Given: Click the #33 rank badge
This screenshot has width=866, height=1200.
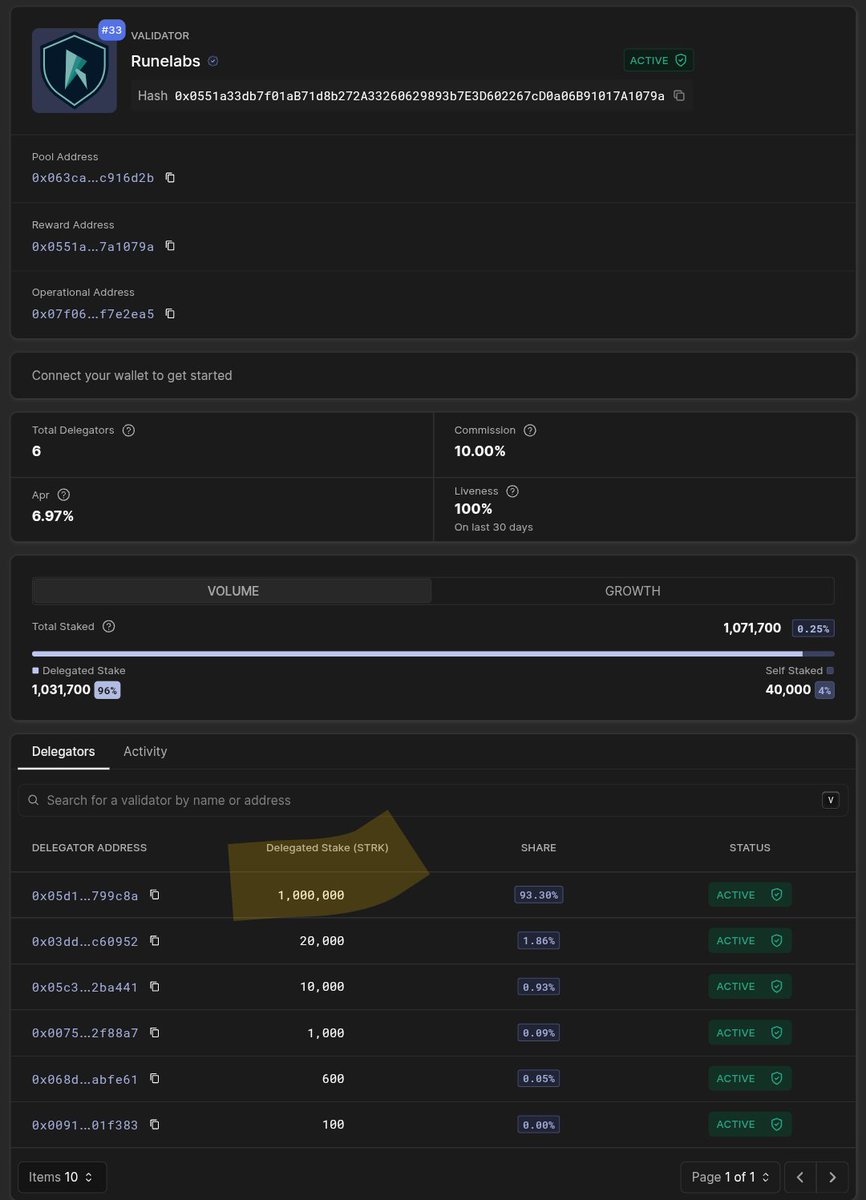Looking at the screenshot, I should 111,30.
